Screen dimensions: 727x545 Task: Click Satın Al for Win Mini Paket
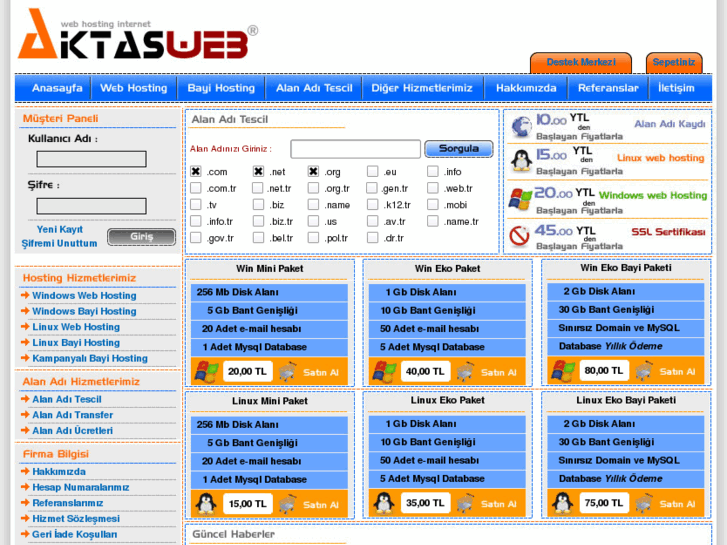[x=321, y=372]
